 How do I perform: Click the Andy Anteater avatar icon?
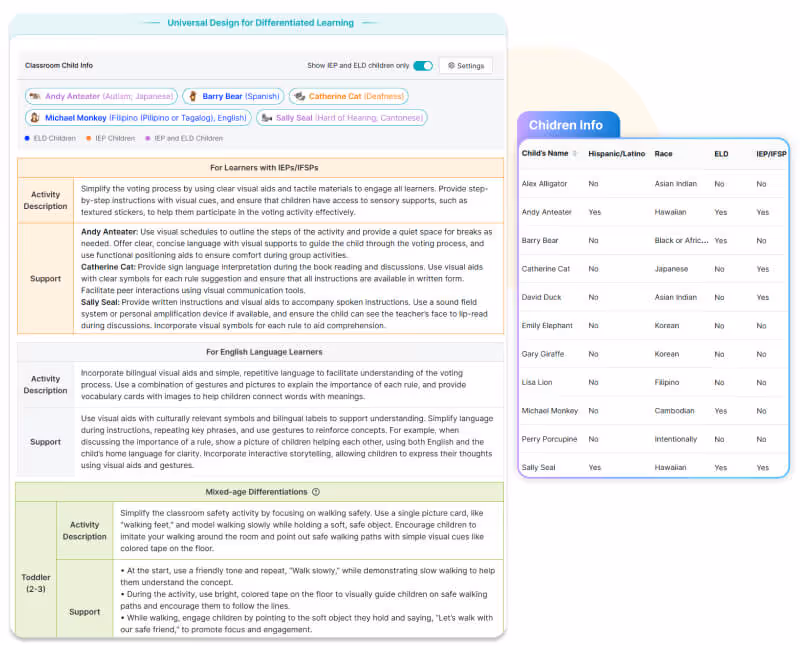[x=35, y=96]
